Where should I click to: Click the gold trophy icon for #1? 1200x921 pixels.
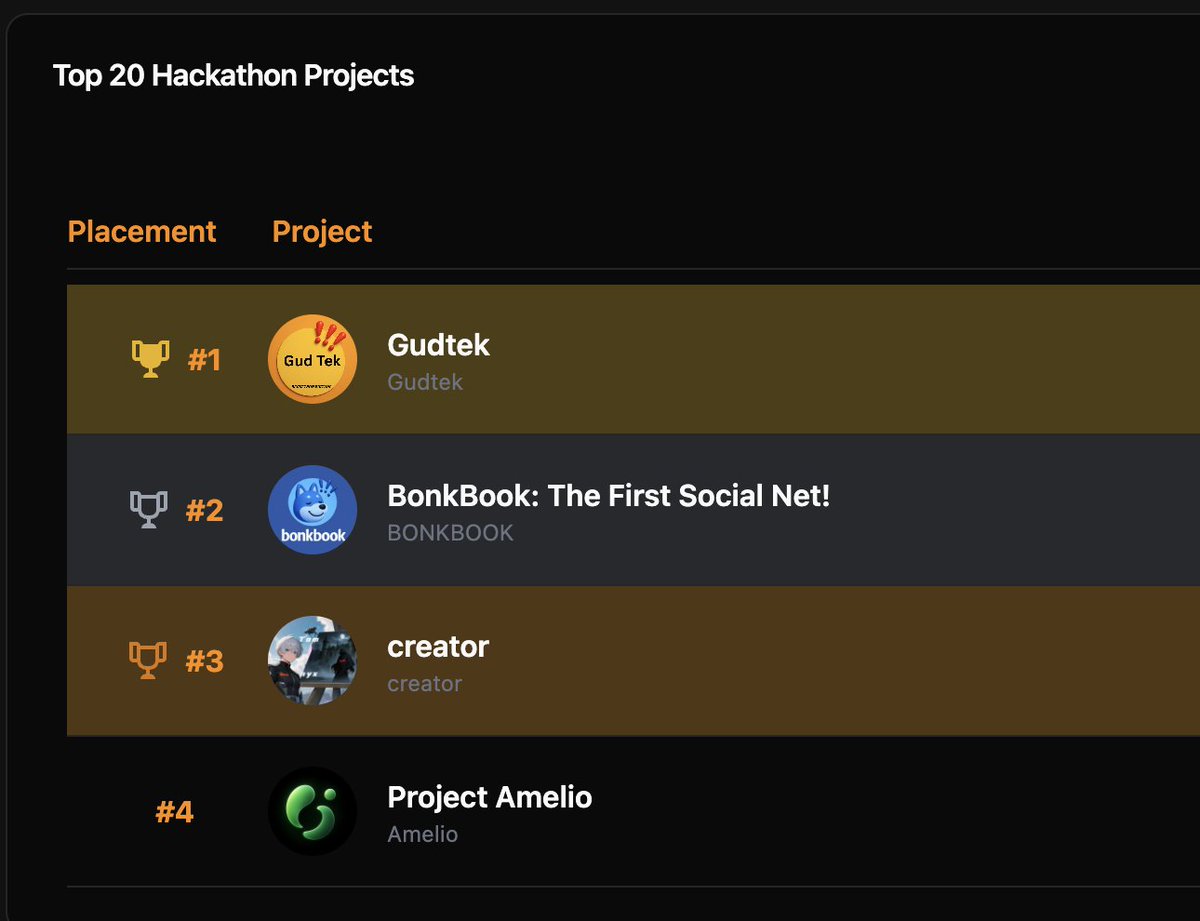(x=150, y=359)
